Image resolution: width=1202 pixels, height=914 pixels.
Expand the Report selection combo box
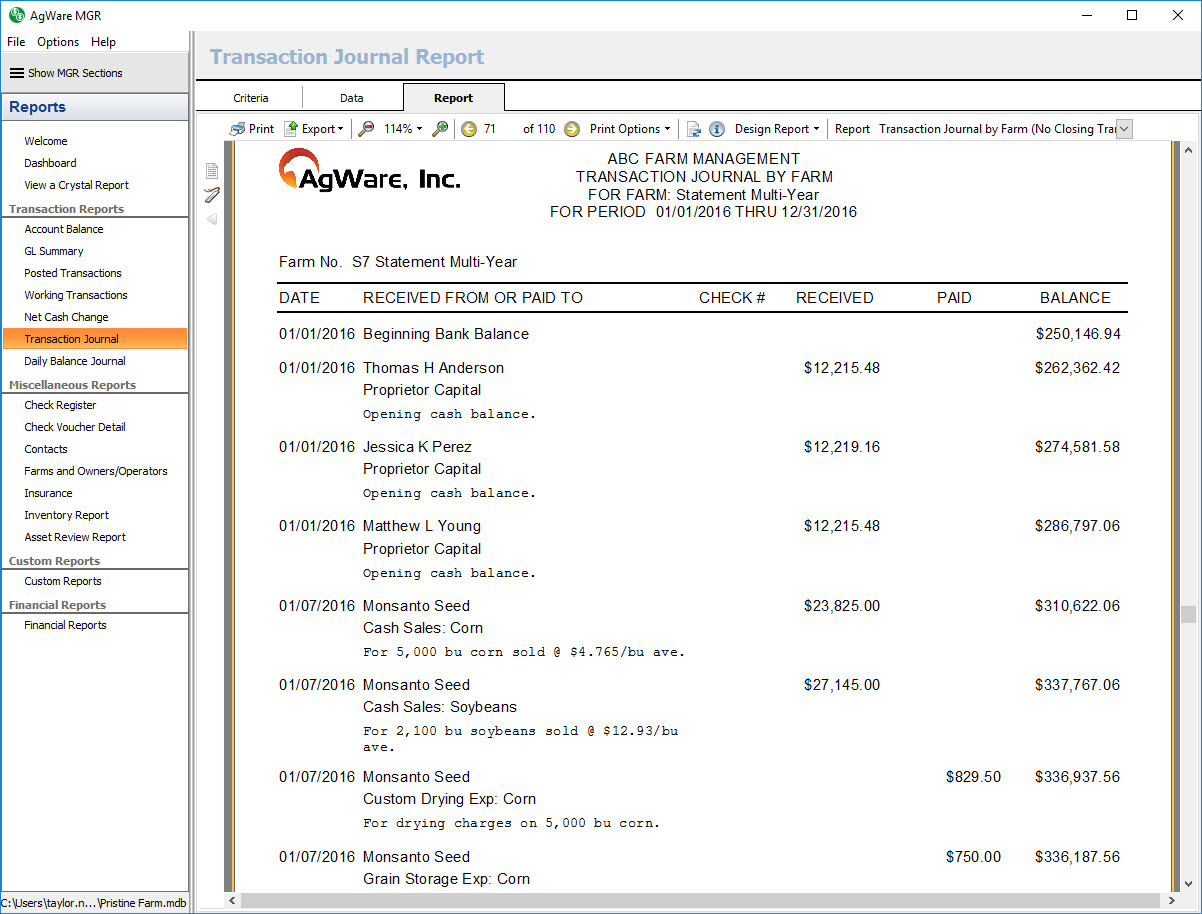pos(1124,129)
